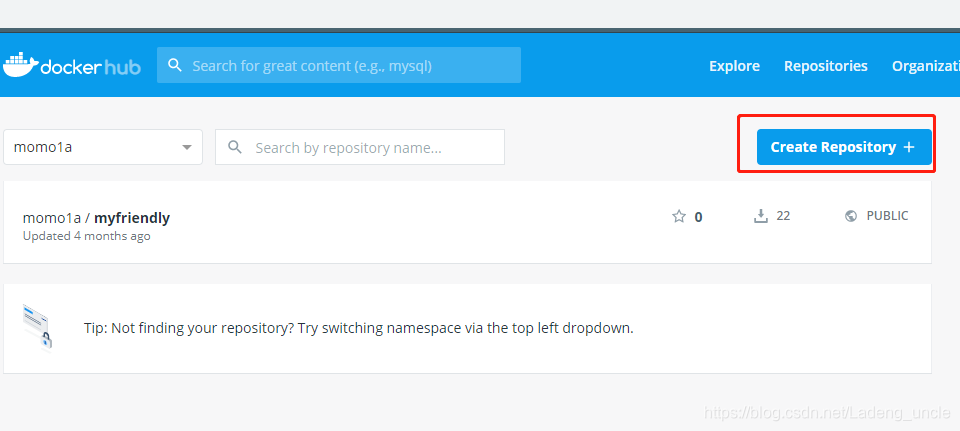Click the download count 22
The width and height of the screenshot is (960, 431).
click(783, 216)
